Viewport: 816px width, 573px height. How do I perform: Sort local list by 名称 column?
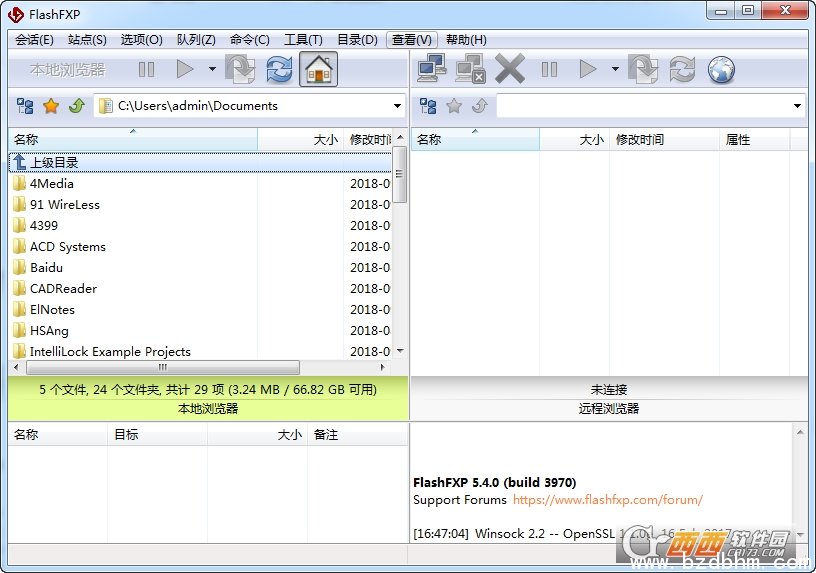pyautogui.click(x=133, y=139)
